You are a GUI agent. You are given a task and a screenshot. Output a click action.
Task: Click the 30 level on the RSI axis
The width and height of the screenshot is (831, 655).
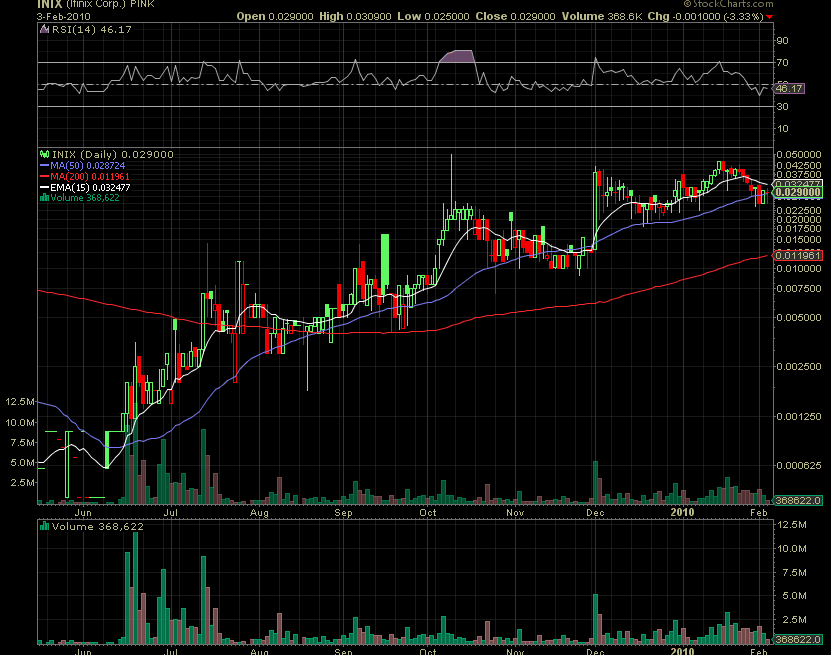tap(782, 107)
